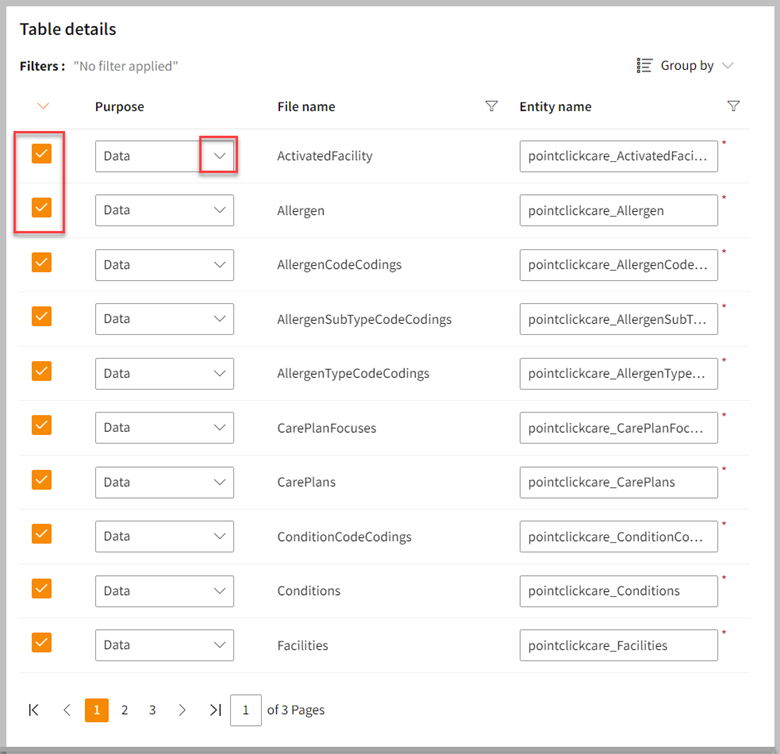Switch to page 3
Image resolution: width=780 pixels, height=754 pixels.
click(152, 710)
